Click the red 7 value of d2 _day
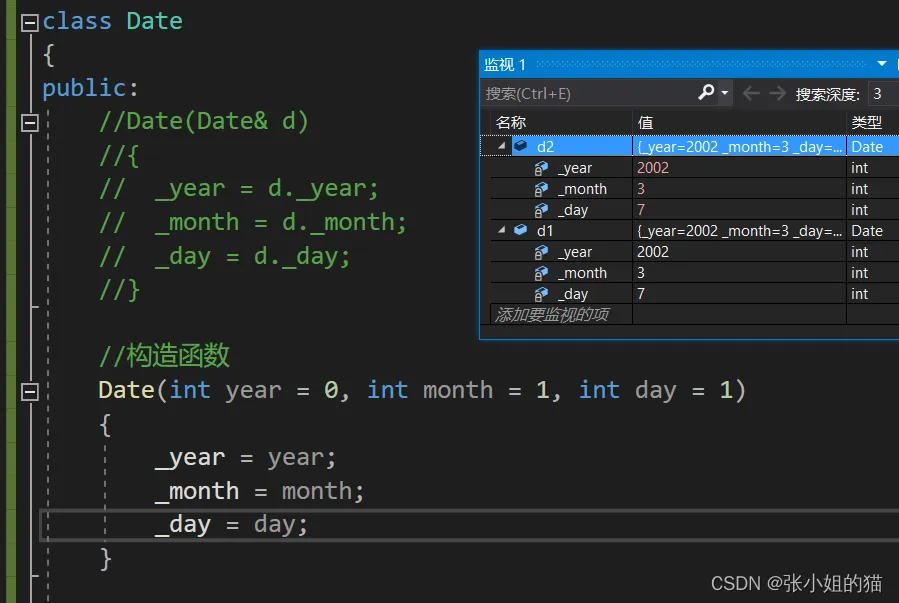The width and height of the screenshot is (899, 603). click(x=641, y=210)
